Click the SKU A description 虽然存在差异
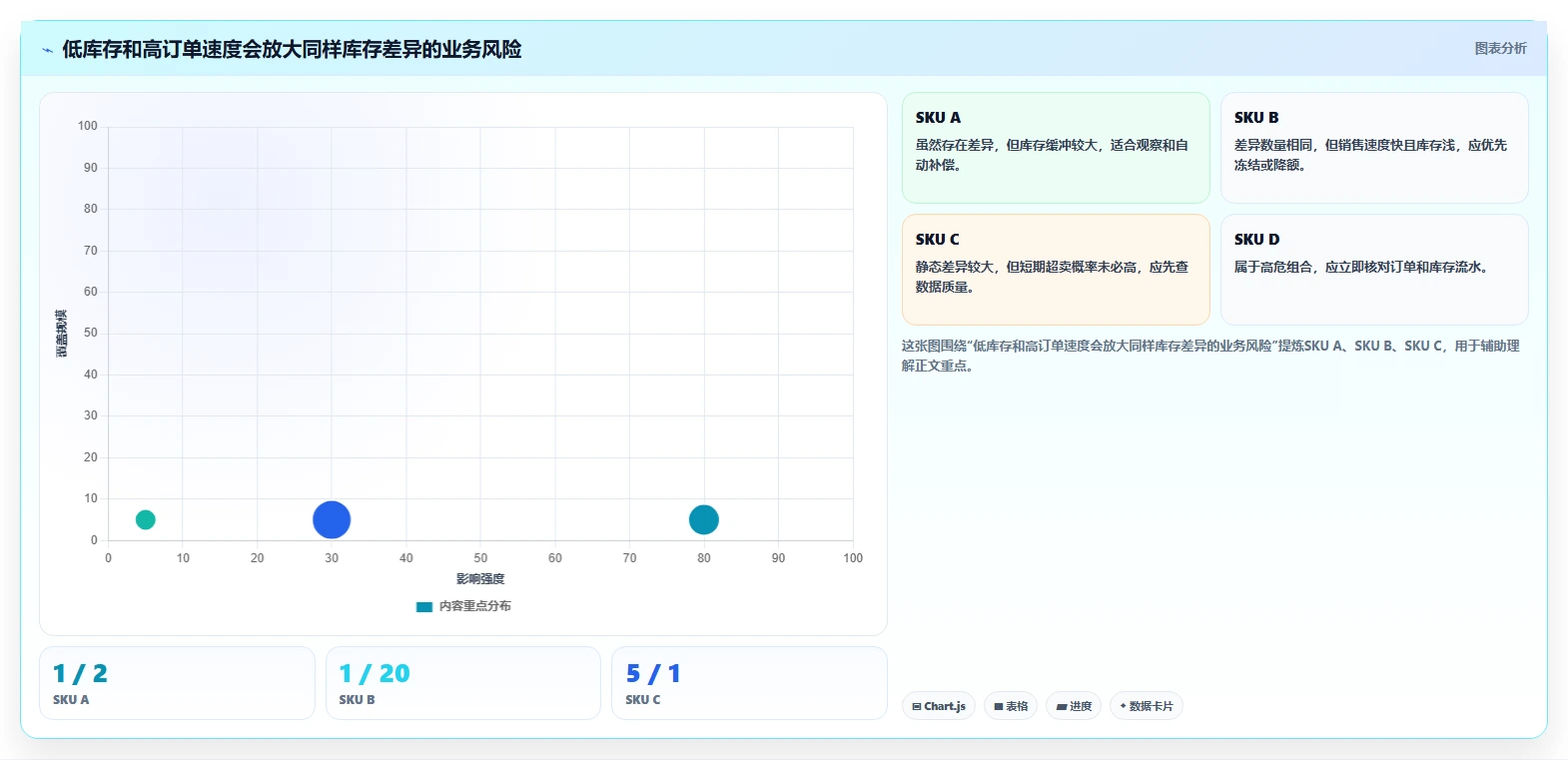 coord(1052,155)
